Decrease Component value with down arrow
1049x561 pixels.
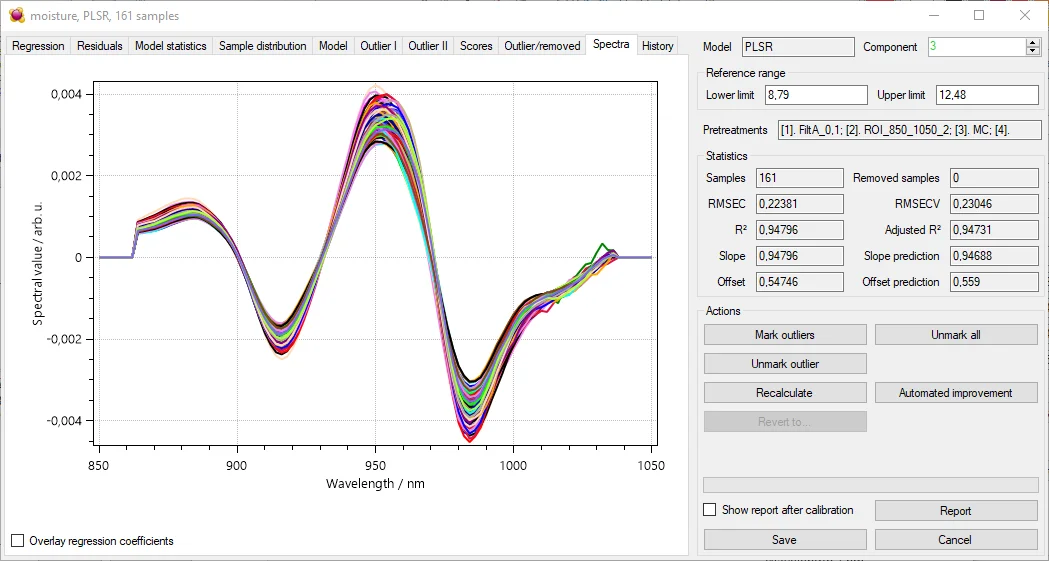coord(1033,51)
